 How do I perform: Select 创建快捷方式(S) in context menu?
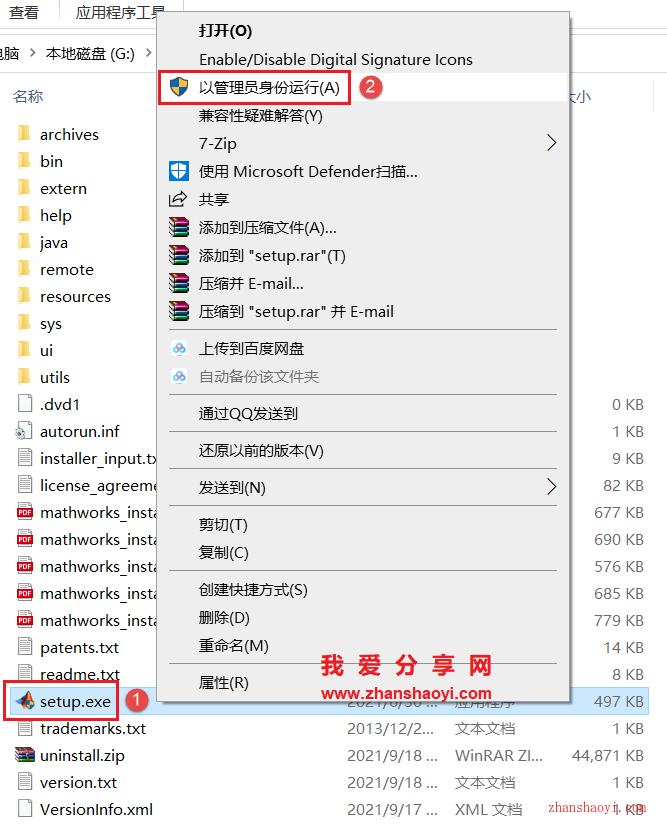[x=253, y=590]
